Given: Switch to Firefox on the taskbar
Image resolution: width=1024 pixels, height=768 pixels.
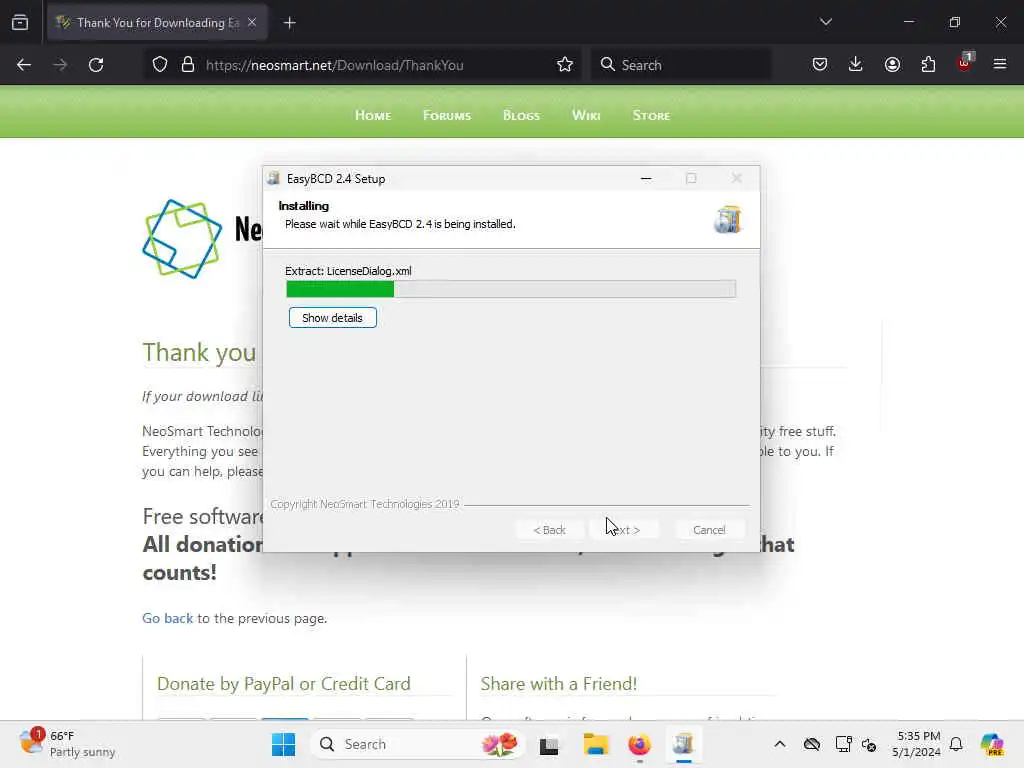Looking at the screenshot, I should [x=639, y=744].
